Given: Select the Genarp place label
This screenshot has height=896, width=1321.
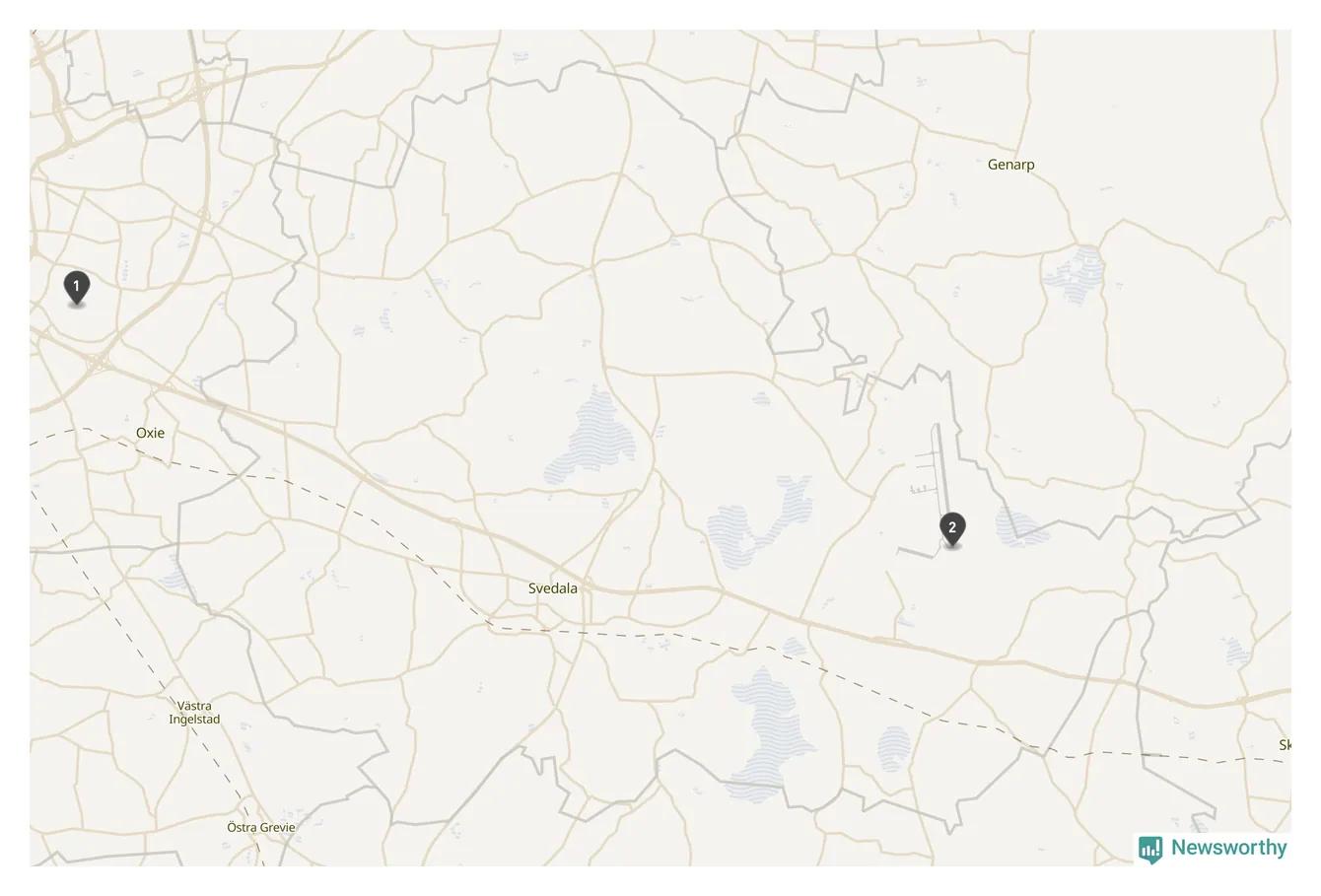Looking at the screenshot, I should click(x=1011, y=165).
